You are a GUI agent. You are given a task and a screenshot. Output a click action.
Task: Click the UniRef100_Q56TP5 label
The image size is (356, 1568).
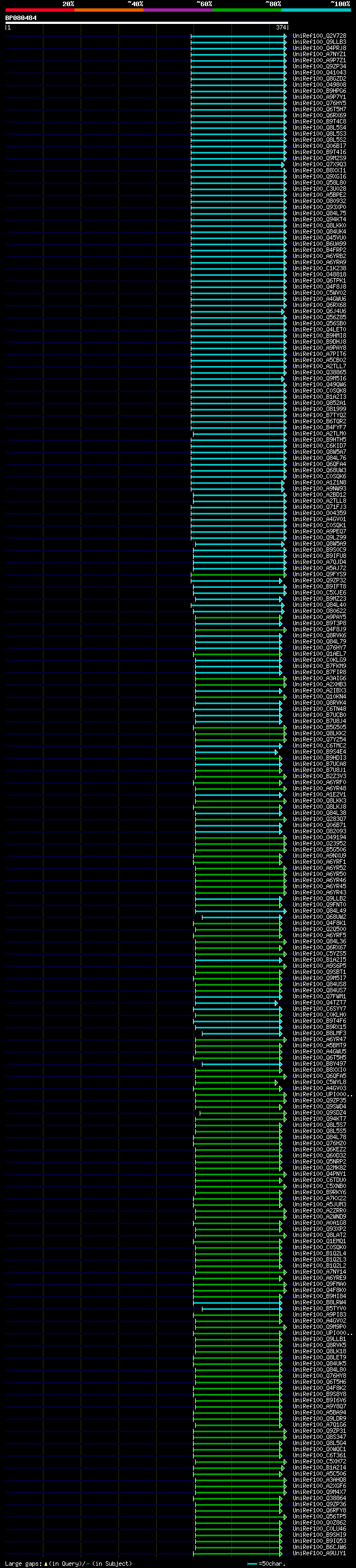coord(319,1516)
